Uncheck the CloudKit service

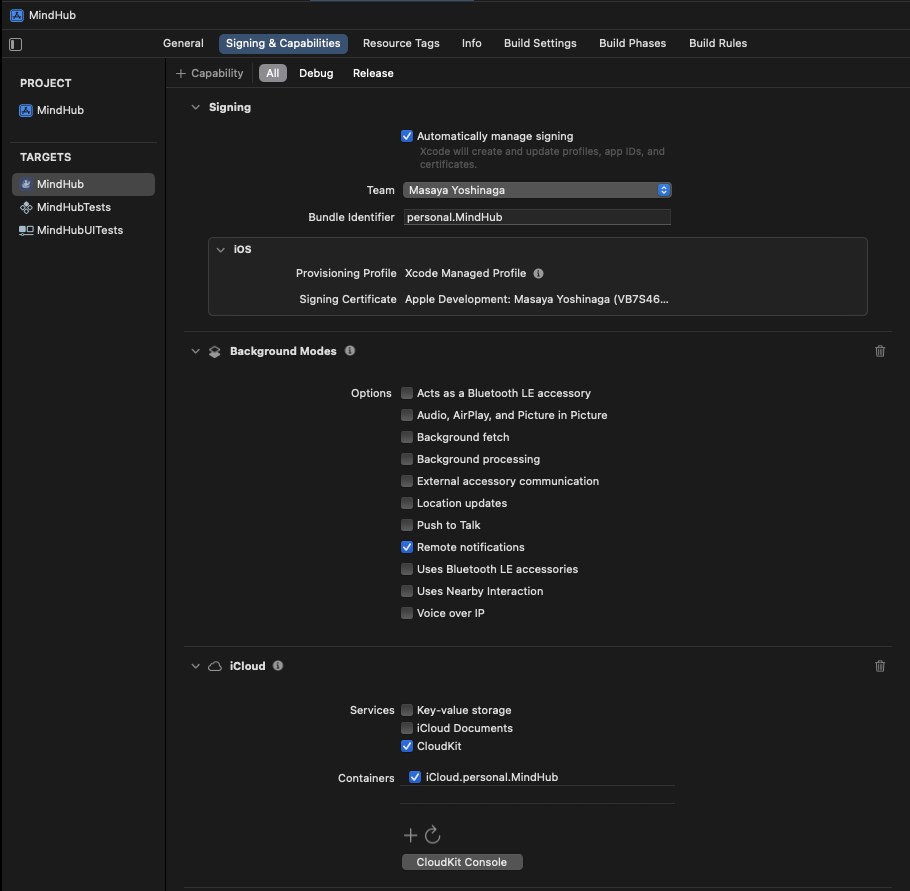point(407,746)
